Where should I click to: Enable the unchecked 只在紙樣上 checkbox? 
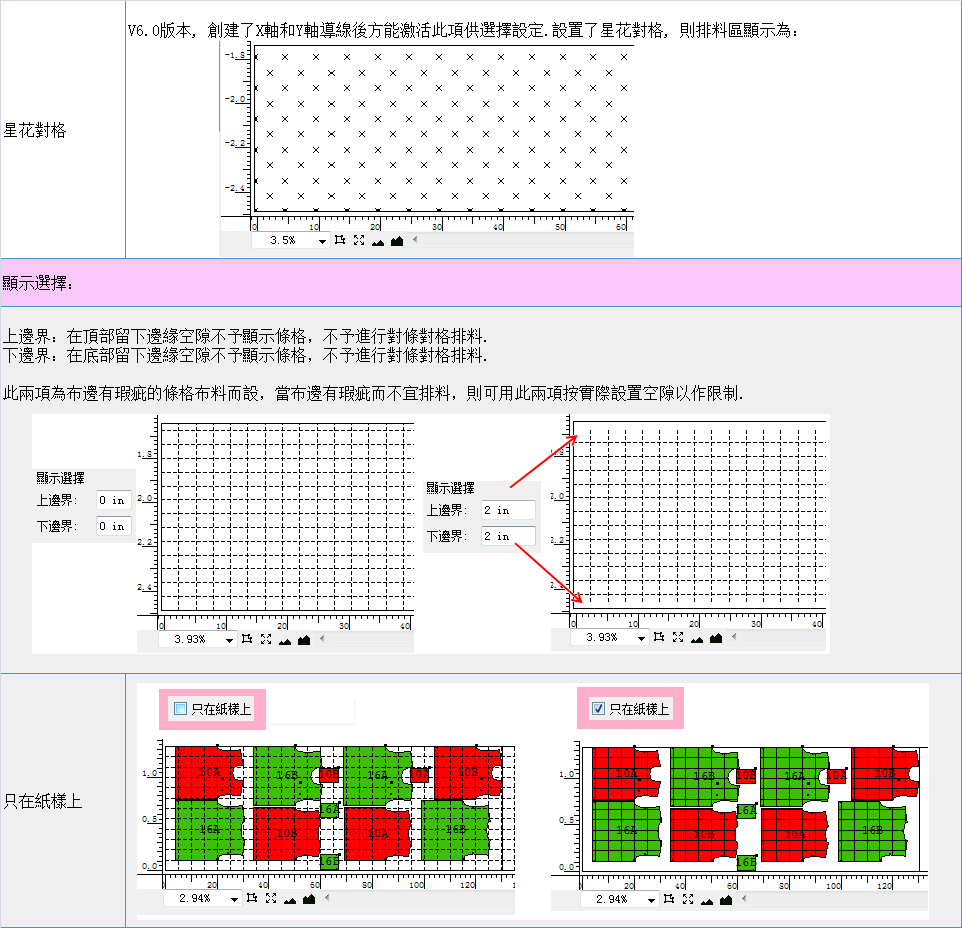(x=181, y=709)
